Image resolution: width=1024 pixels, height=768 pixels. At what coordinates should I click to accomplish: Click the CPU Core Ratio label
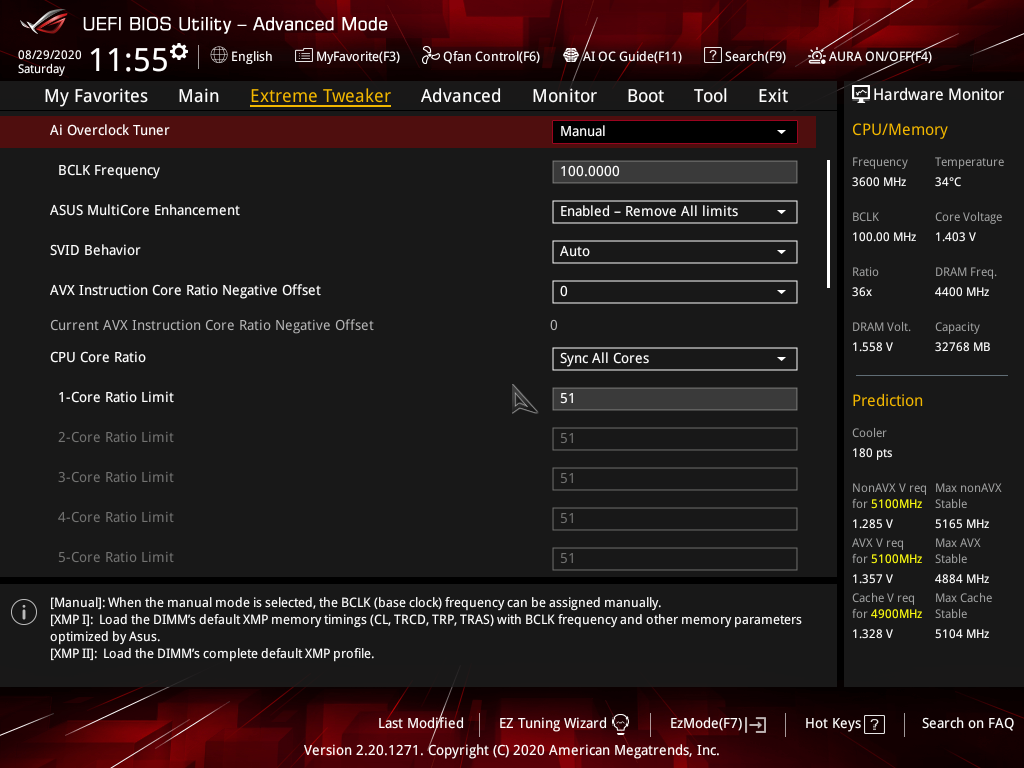(98, 357)
